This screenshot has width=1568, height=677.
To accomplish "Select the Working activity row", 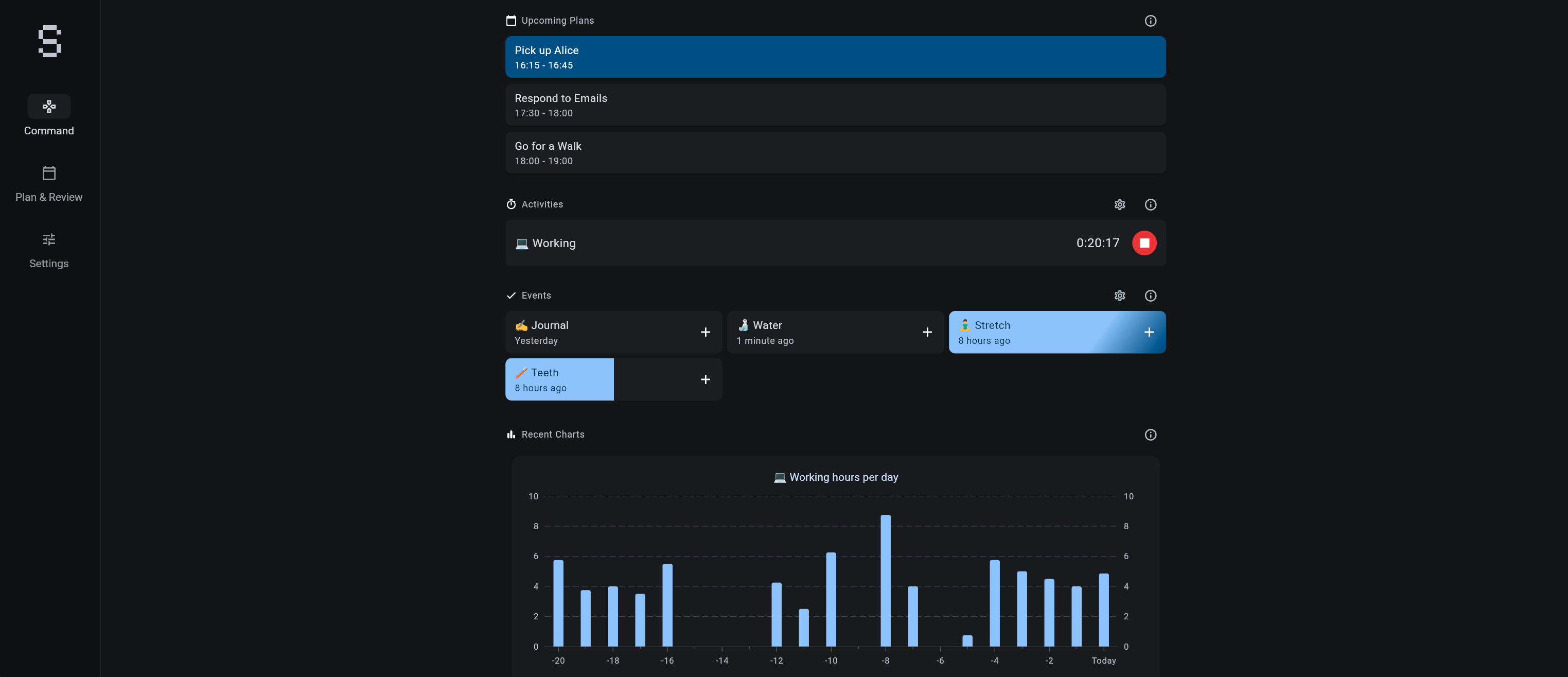I will tap(835, 243).
